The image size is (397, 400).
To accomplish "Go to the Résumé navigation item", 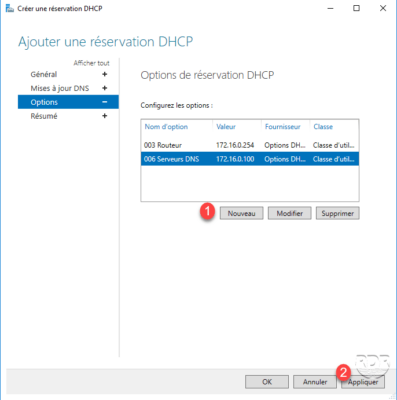I will click(x=44, y=116).
